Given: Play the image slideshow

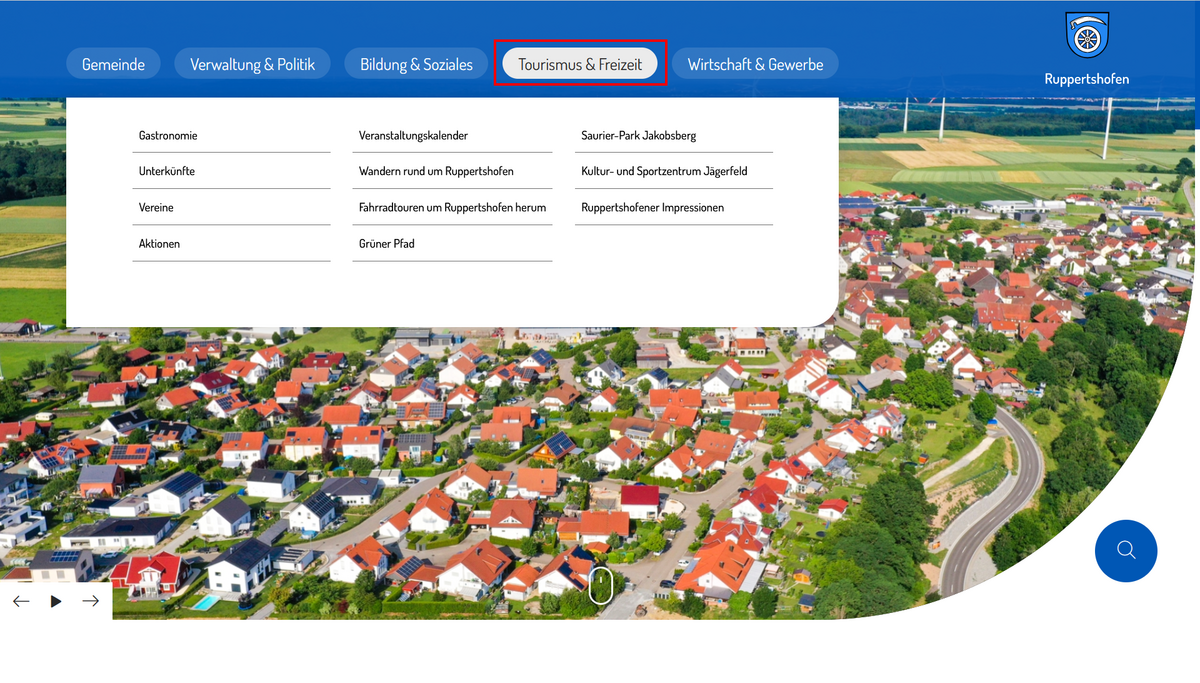Looking at the screenshot, I should point(56,601).
